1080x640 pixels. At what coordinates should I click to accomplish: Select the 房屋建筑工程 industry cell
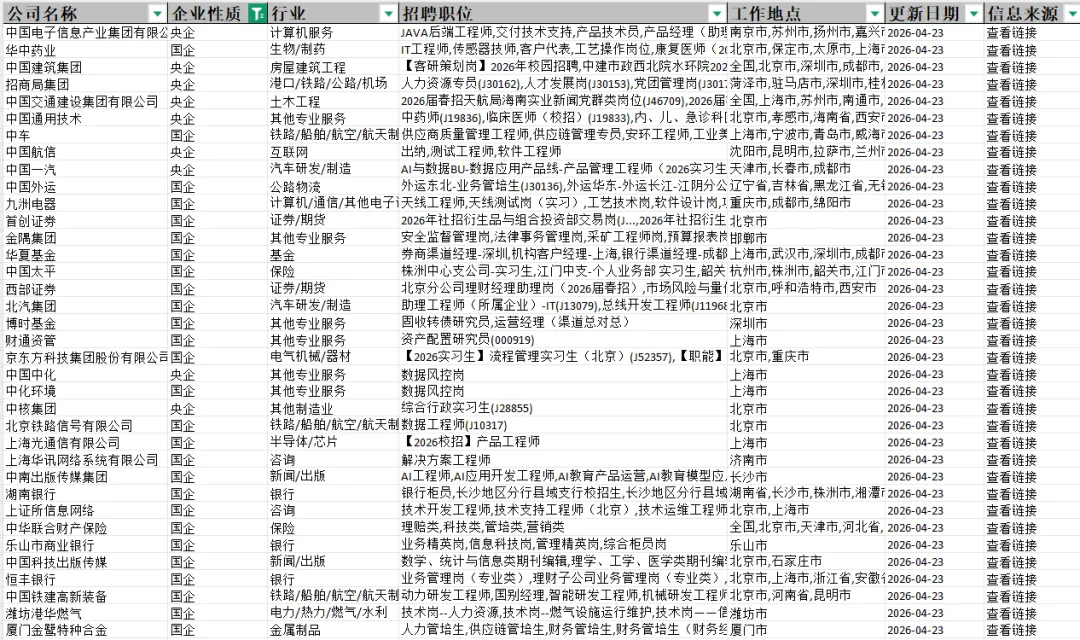[x=333, y=67]
